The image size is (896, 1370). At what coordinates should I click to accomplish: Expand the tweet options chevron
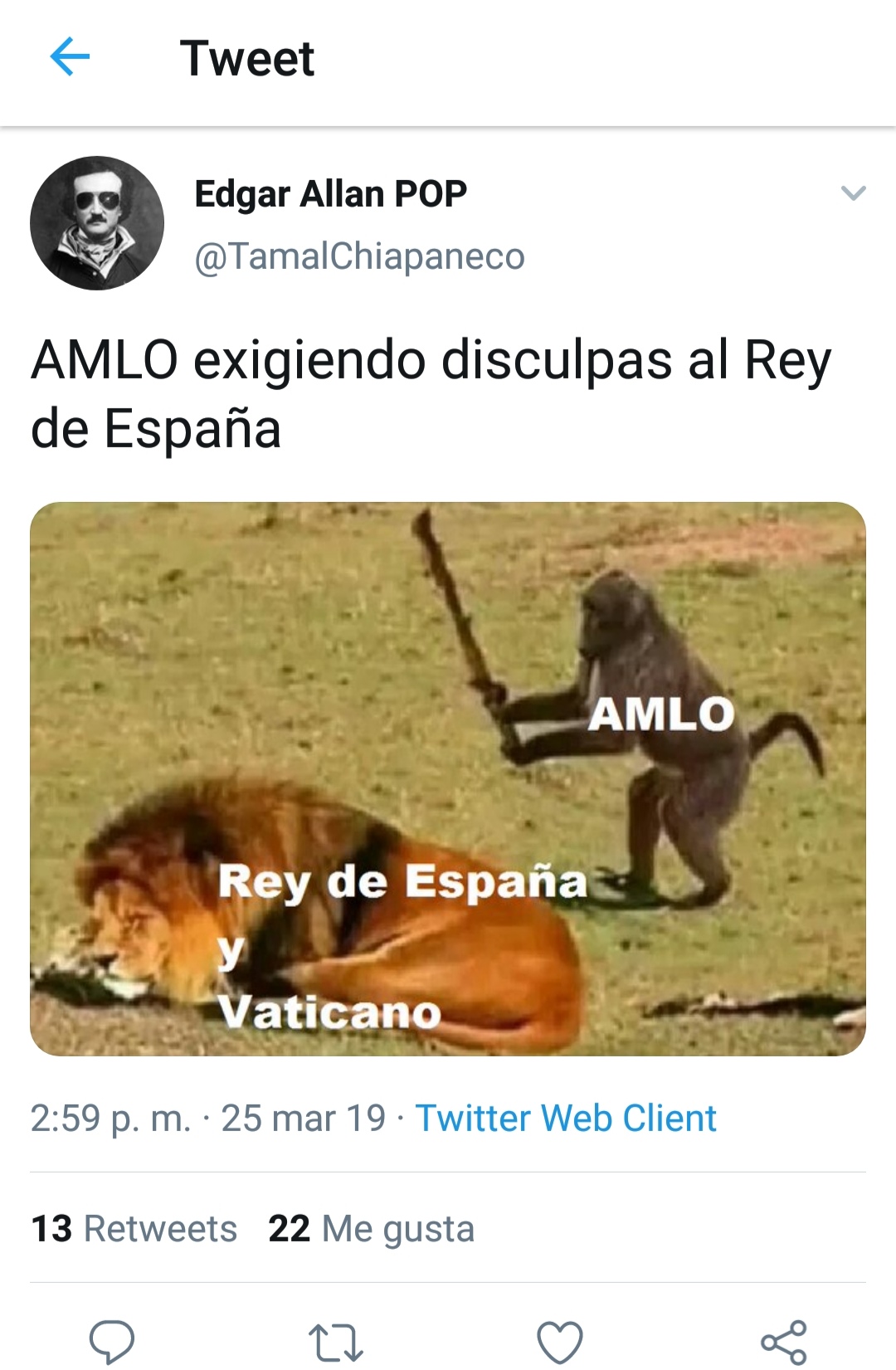853,193
